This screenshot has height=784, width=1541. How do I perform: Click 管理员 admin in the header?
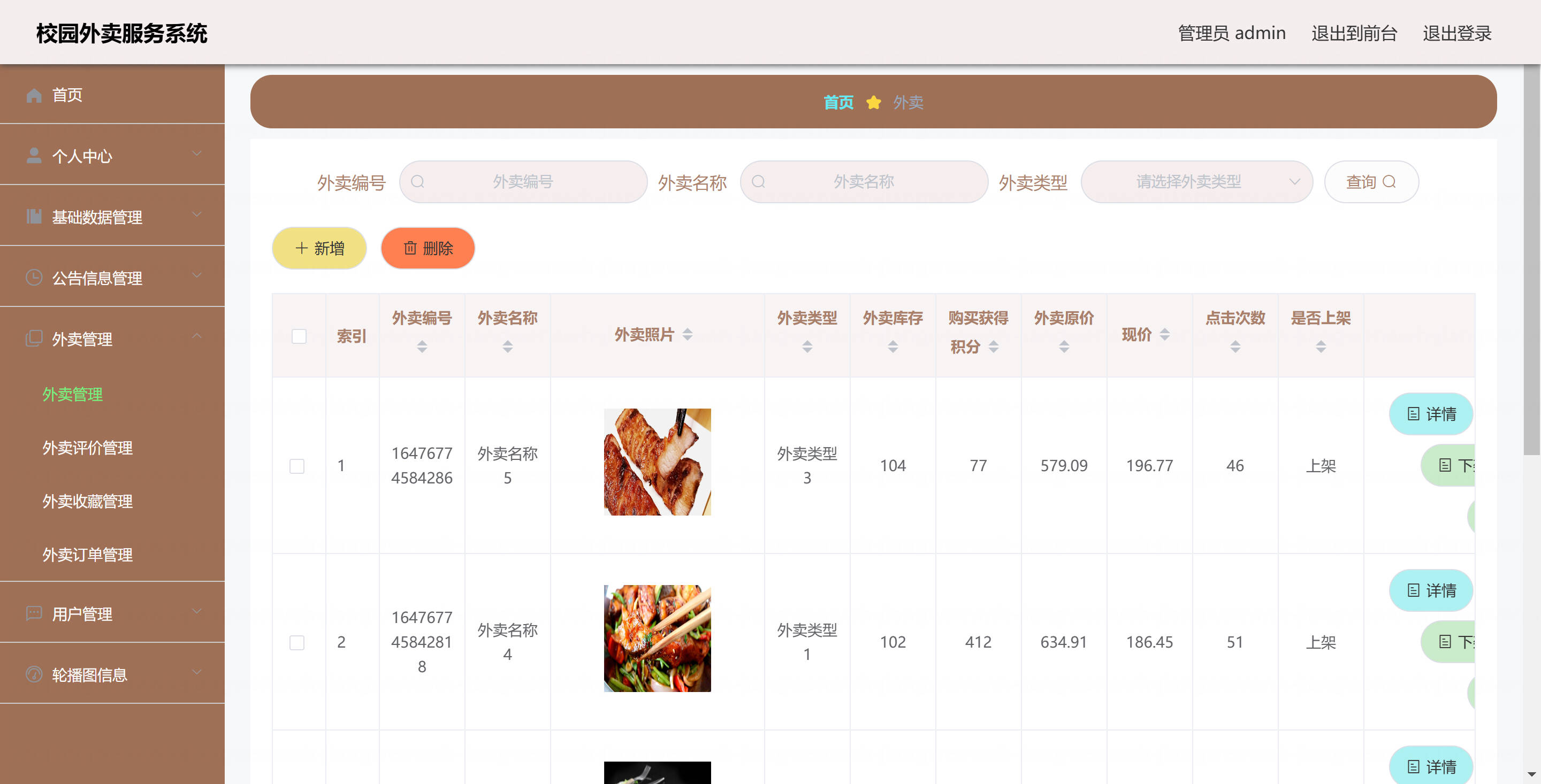click(x=1232, y=33)
